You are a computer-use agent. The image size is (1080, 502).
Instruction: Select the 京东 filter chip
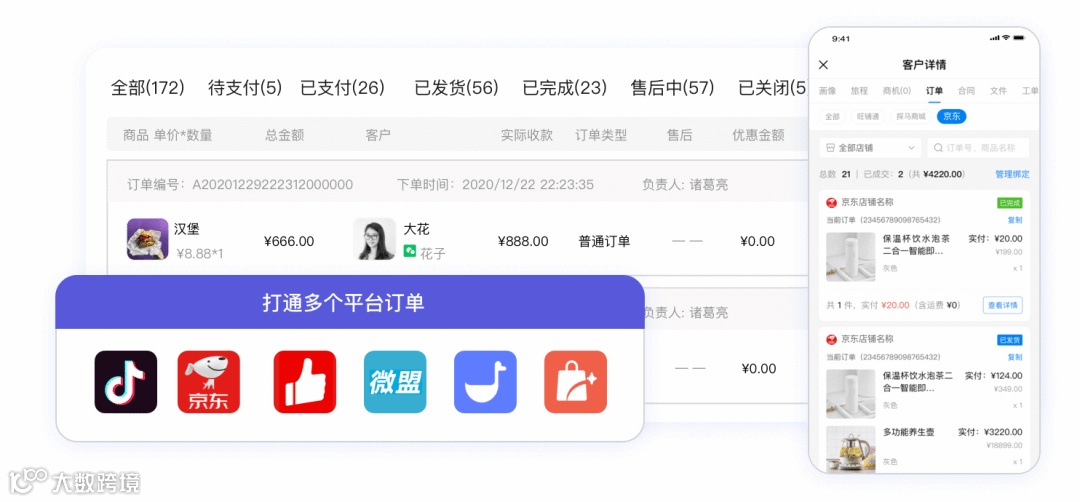(x=951, y=116)
